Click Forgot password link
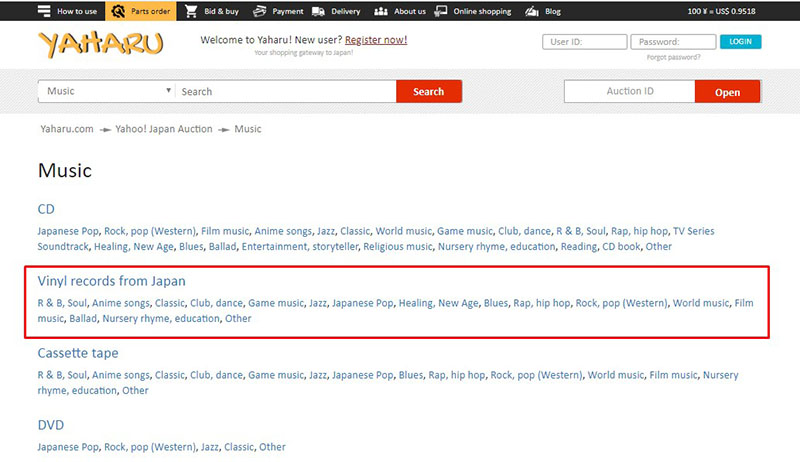The width and height of the screenshot is (800, 462). [673, 57]
